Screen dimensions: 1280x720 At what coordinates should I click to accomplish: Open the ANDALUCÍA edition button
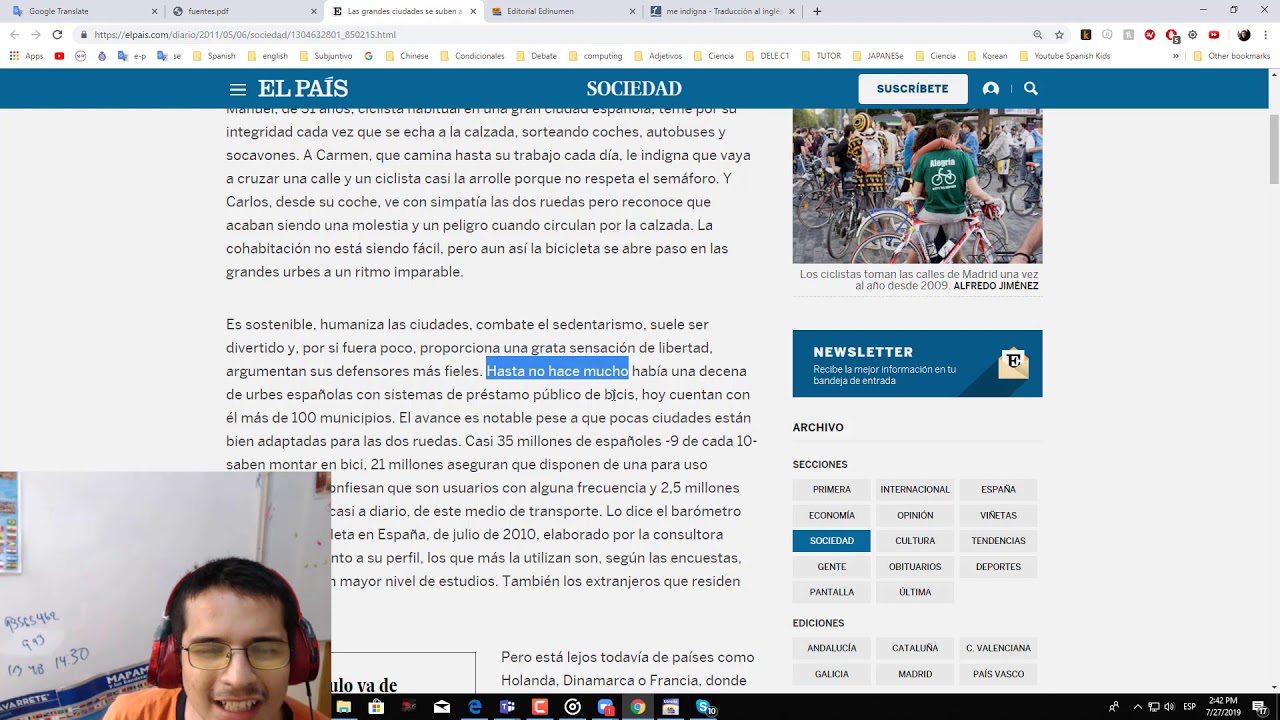832,648
